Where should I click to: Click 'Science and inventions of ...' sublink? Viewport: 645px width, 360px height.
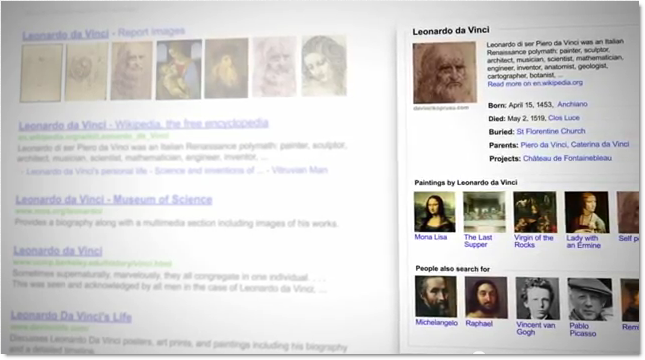pos(209,170)
